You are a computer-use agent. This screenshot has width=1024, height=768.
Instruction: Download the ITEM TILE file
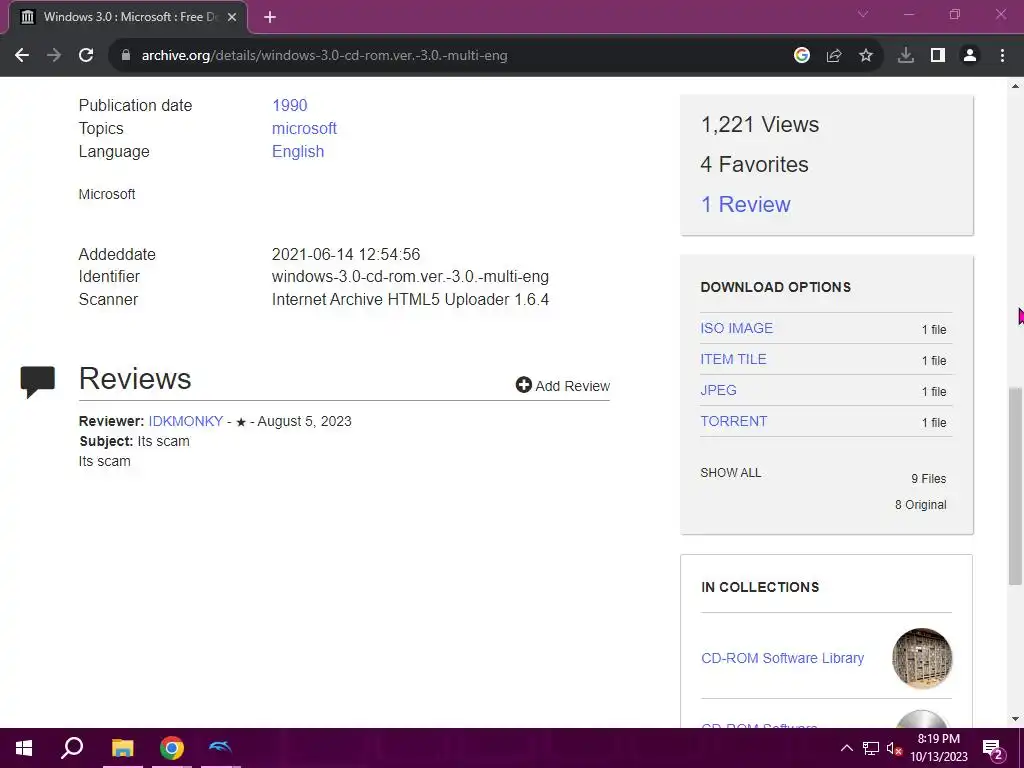tap(733, 359)
